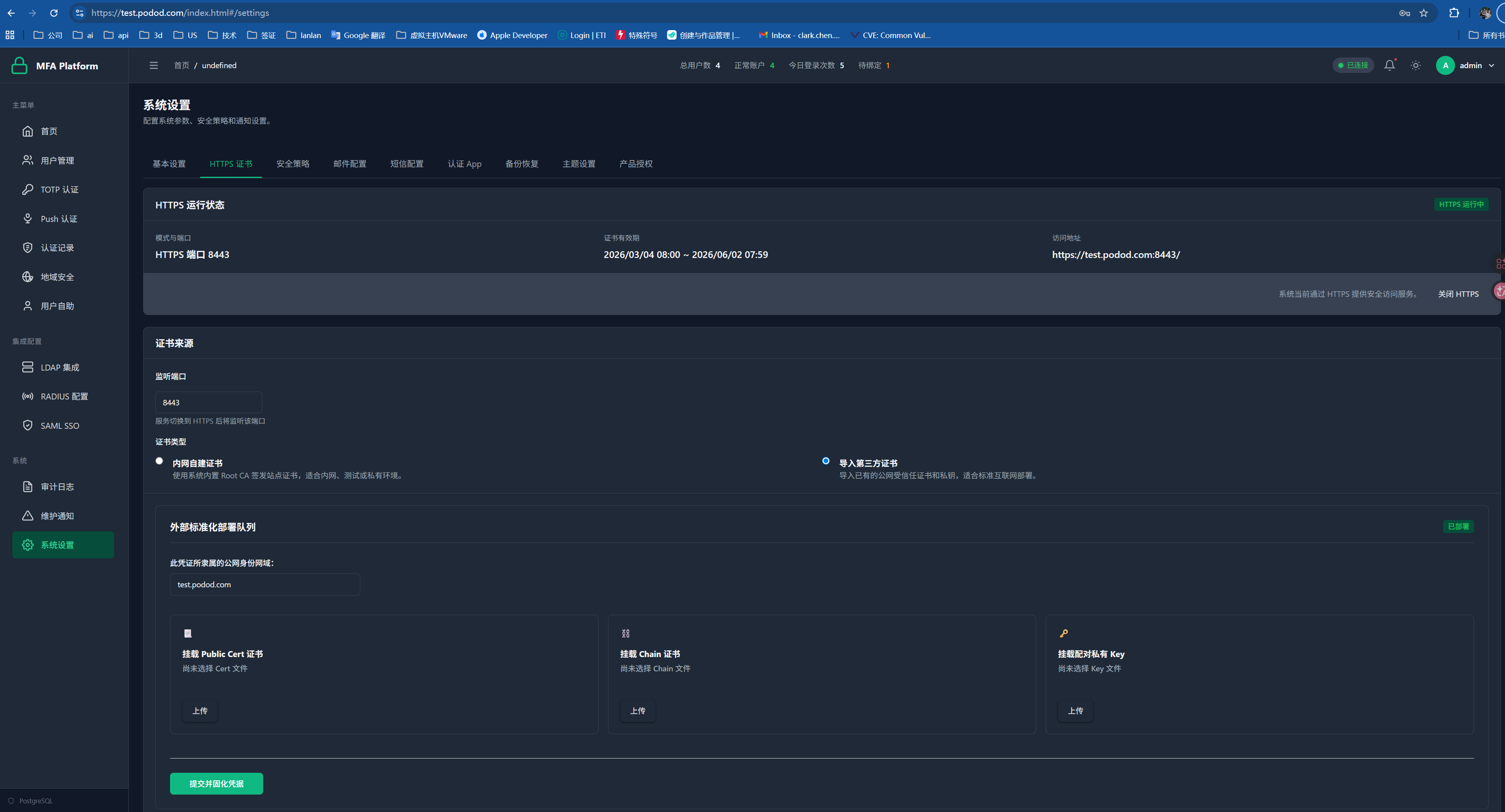Click the notification bell icon
This screenshot has height=812, width=1505.
[1389, 65]
